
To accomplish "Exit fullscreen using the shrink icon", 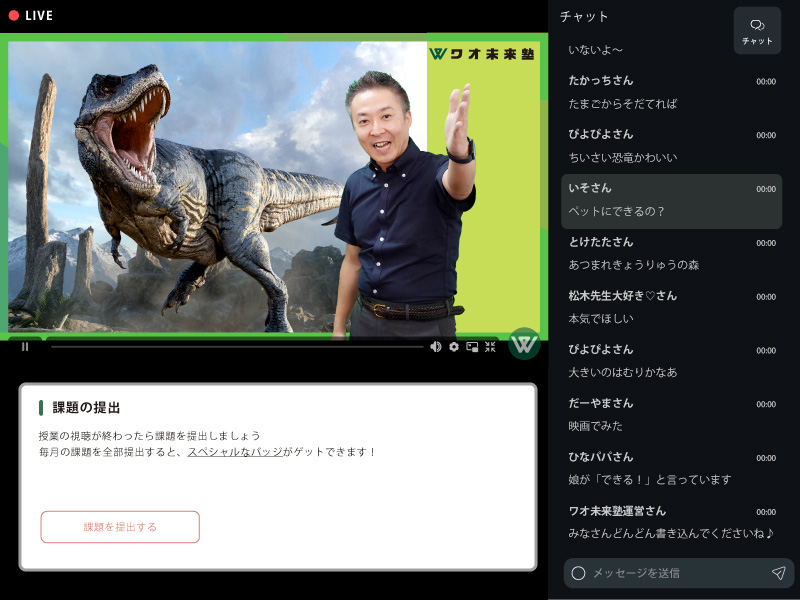I will point(490,348).
